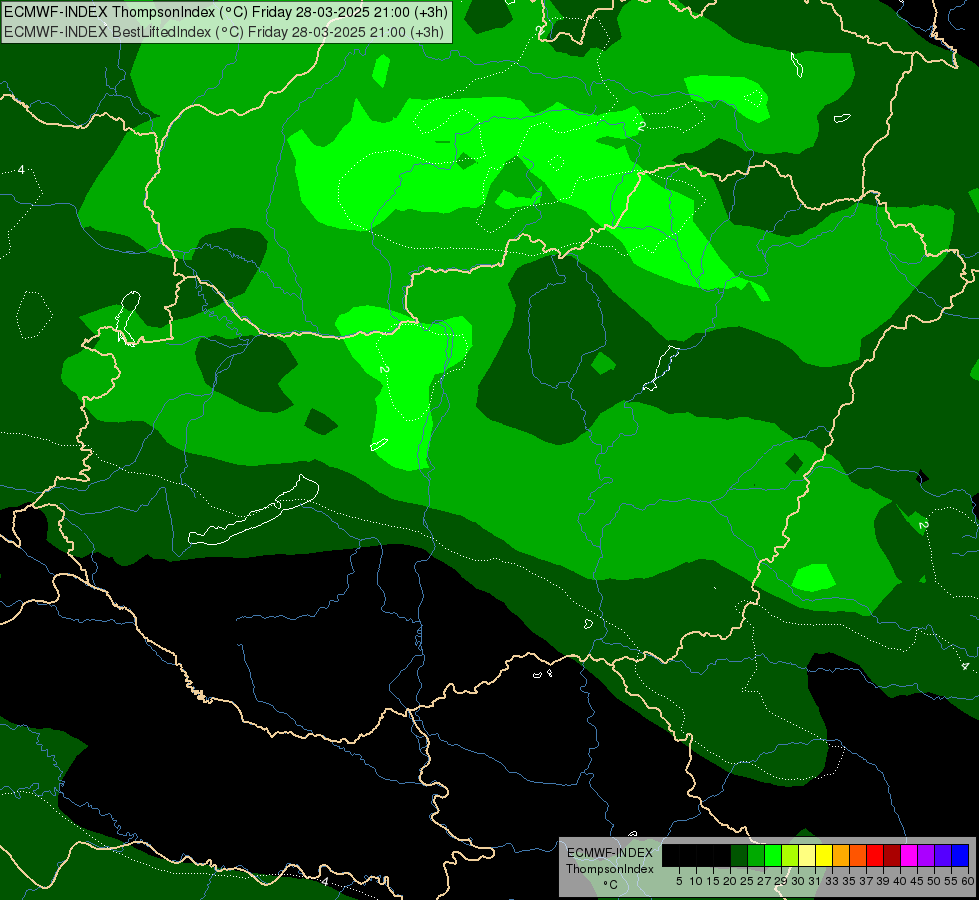Click the legend scale value 15
979x900 pixels.
click(713, 881)
